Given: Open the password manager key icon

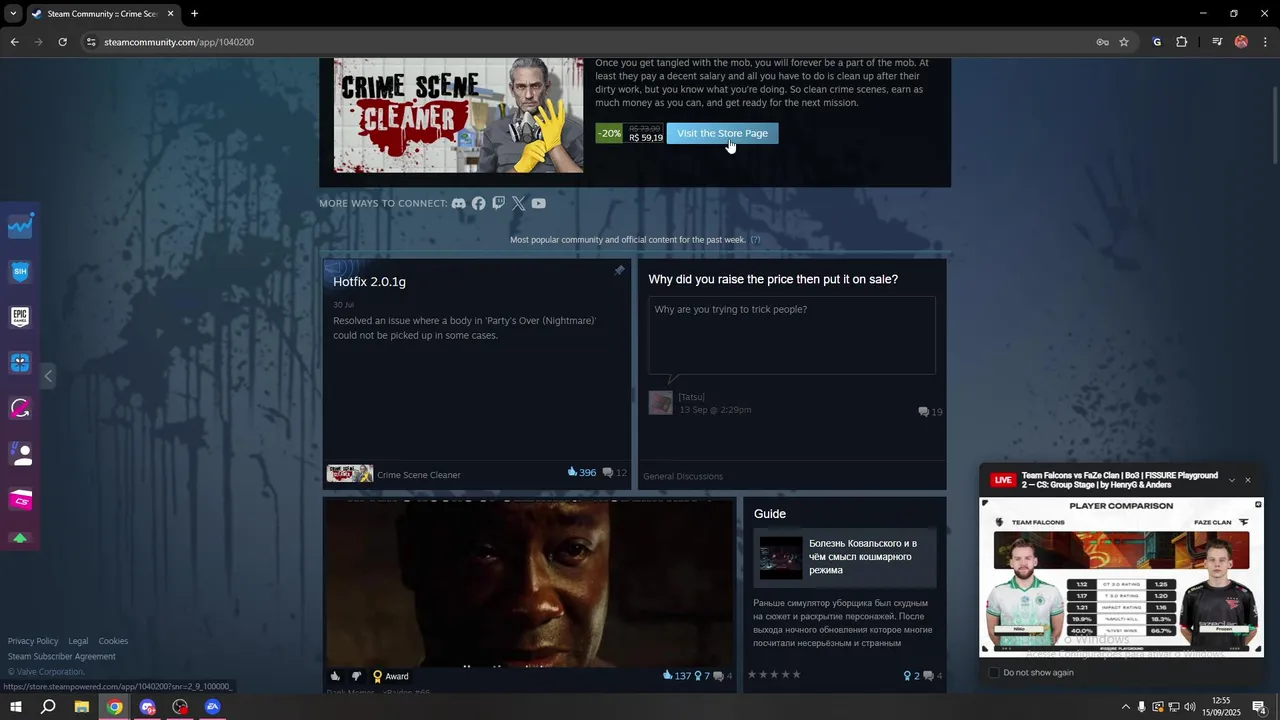Looking at the screenshot, I should point(1102,42).
